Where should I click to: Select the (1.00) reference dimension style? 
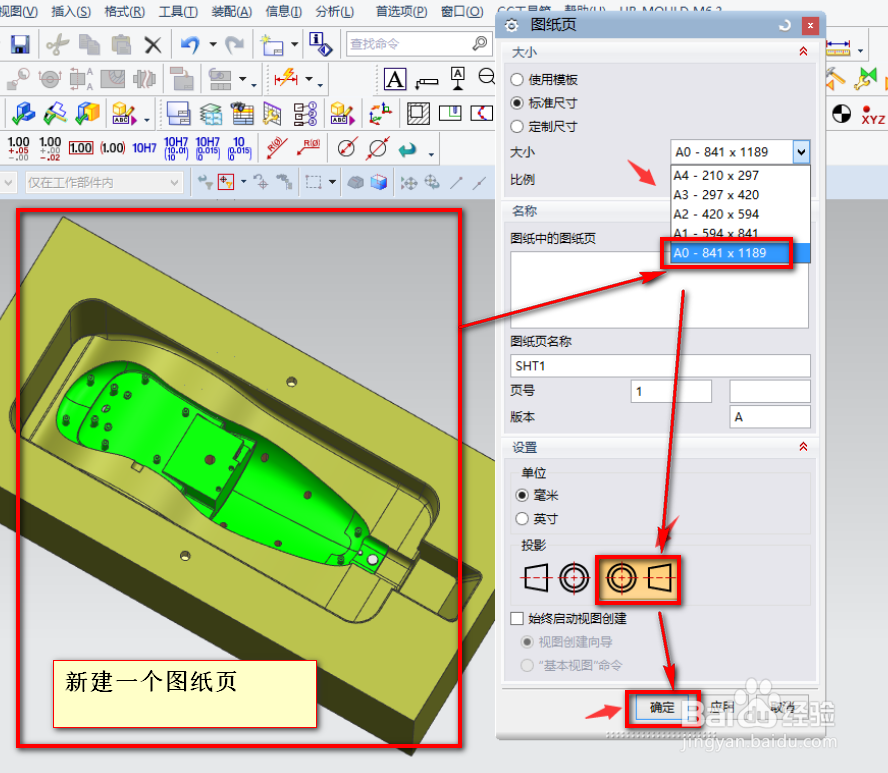[112, 148]
